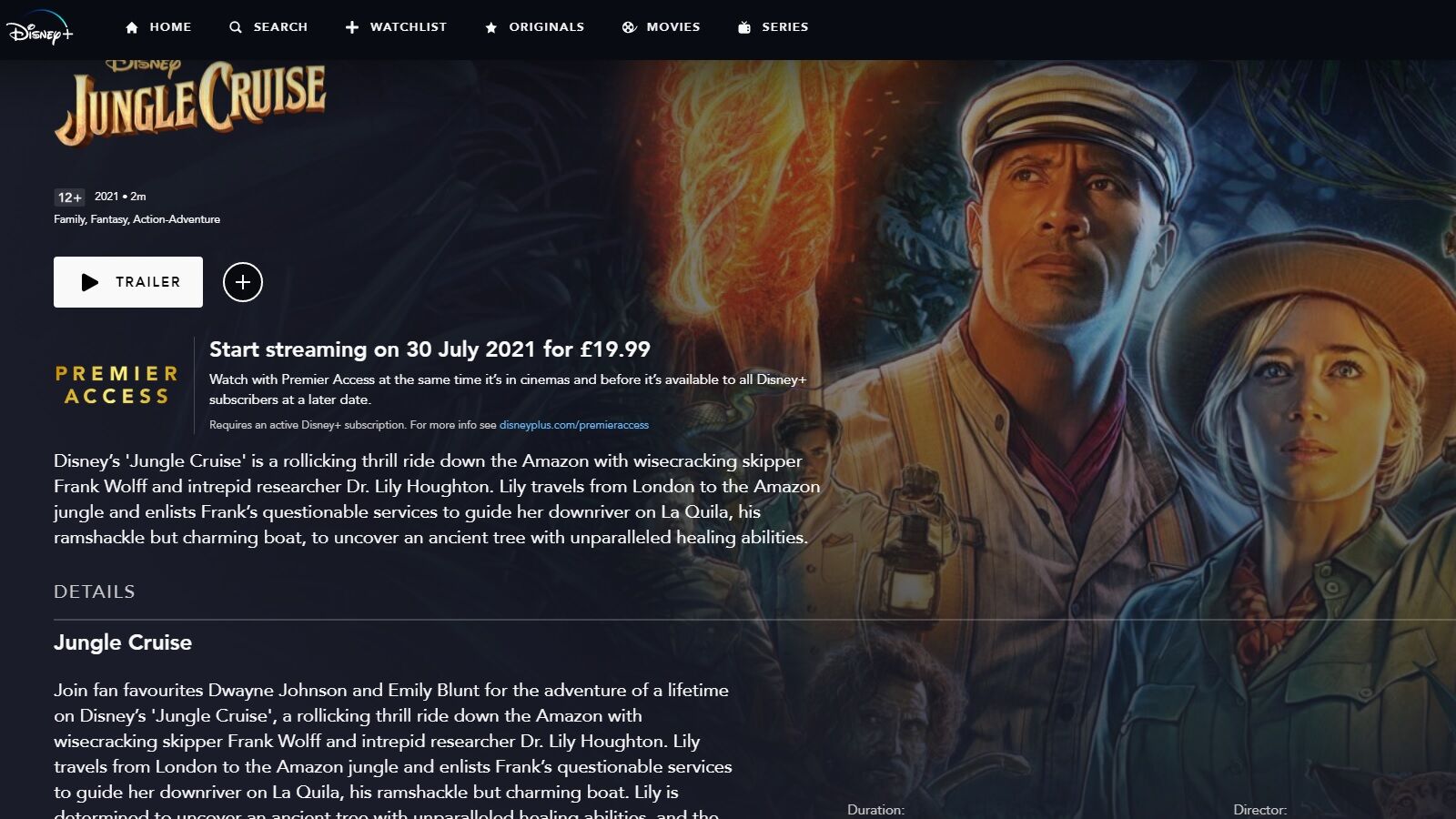Click the Premier Access label
This screenshot has width=1456, height=819.
(116, 385)
